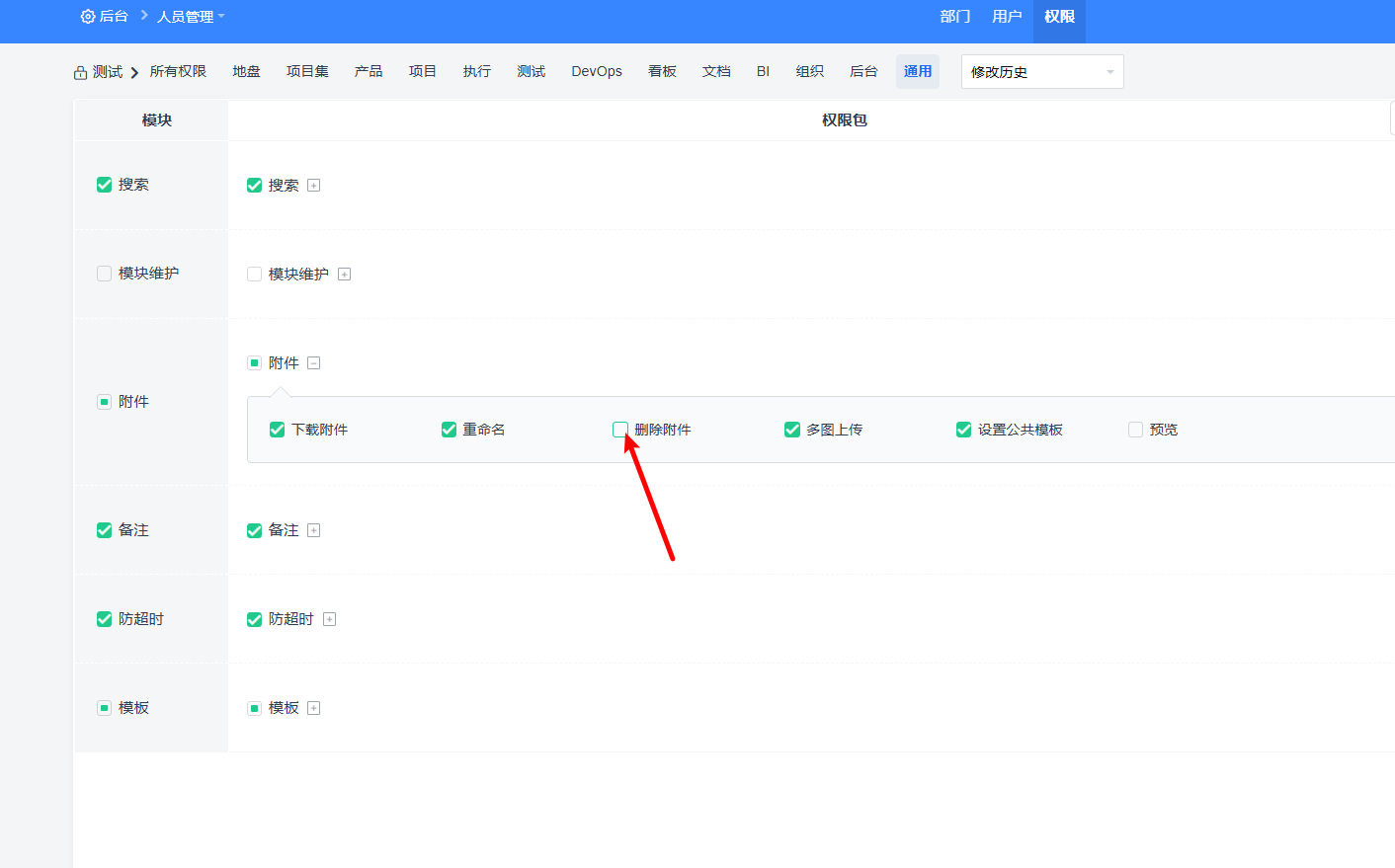Image resolution: width=1395 pixels, height=868 pixels.
Task: Open the 组织 permission tab
Action: coord(810,71)
